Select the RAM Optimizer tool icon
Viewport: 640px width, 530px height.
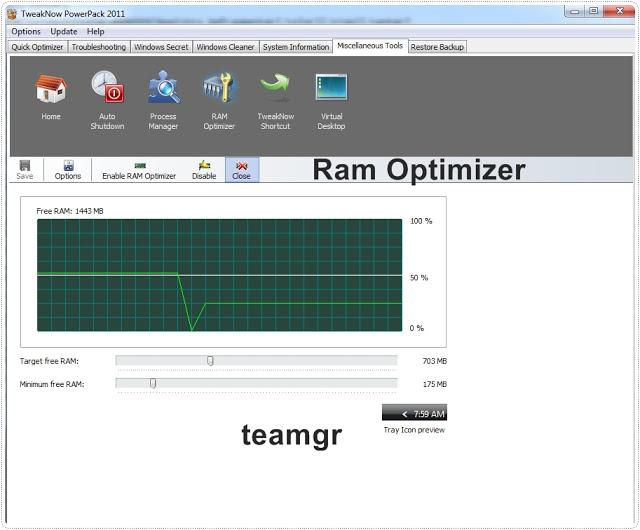coord(219,87)
